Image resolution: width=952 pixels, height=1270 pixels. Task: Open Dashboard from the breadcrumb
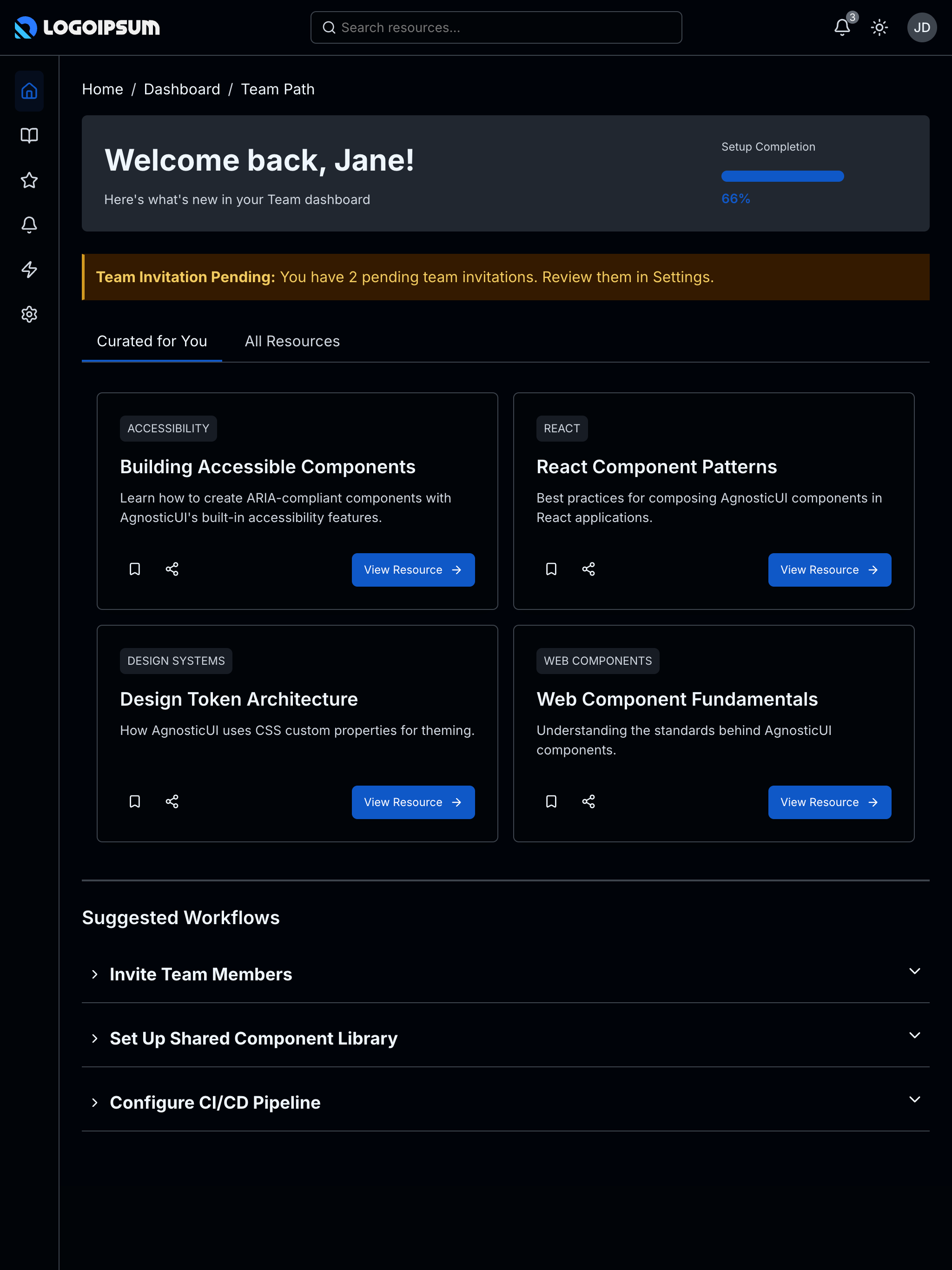(181, 89)
